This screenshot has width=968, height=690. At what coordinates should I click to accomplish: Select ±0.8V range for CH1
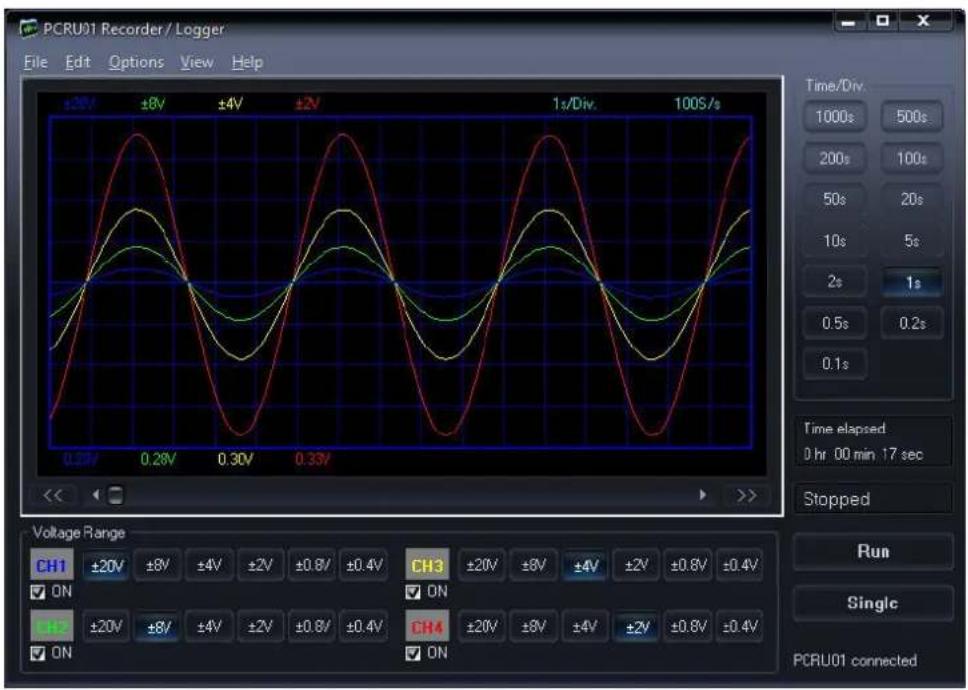(x=312, y=565)
